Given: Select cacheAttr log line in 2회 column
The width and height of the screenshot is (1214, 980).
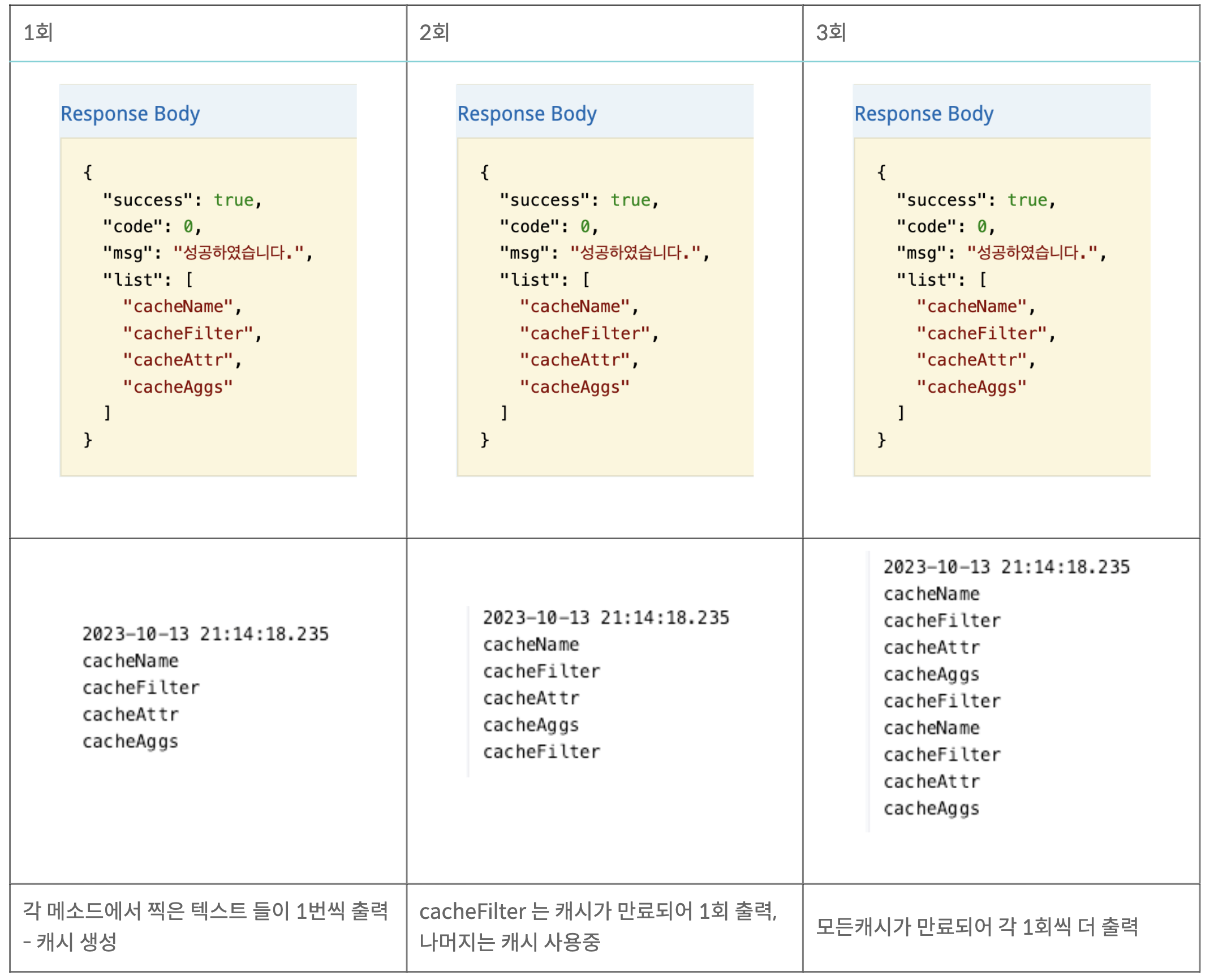Looking at the screenshot, I should pos(531,698).
